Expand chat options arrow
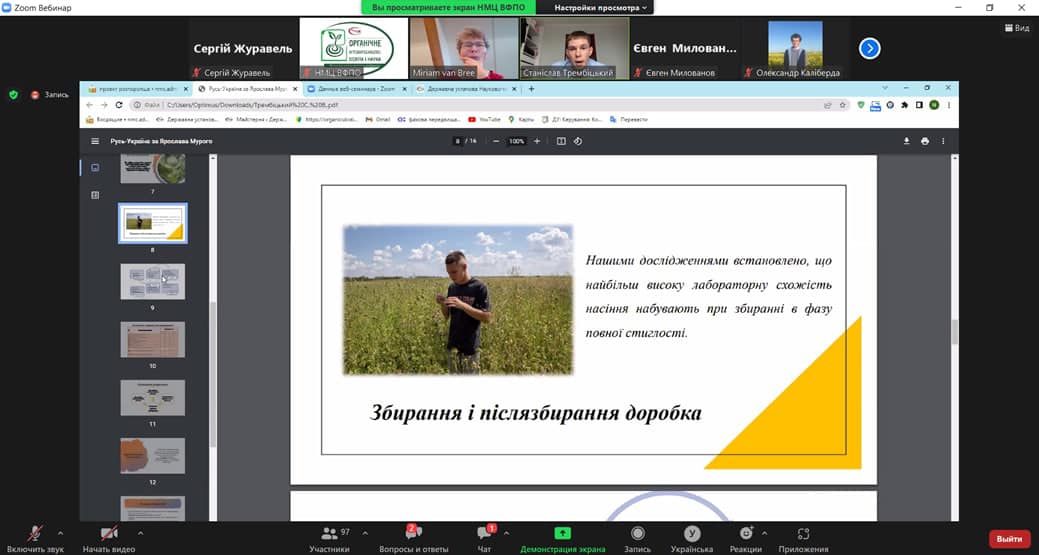The height and width of the screenshot is (555, 1039). (x=506, y=532)
